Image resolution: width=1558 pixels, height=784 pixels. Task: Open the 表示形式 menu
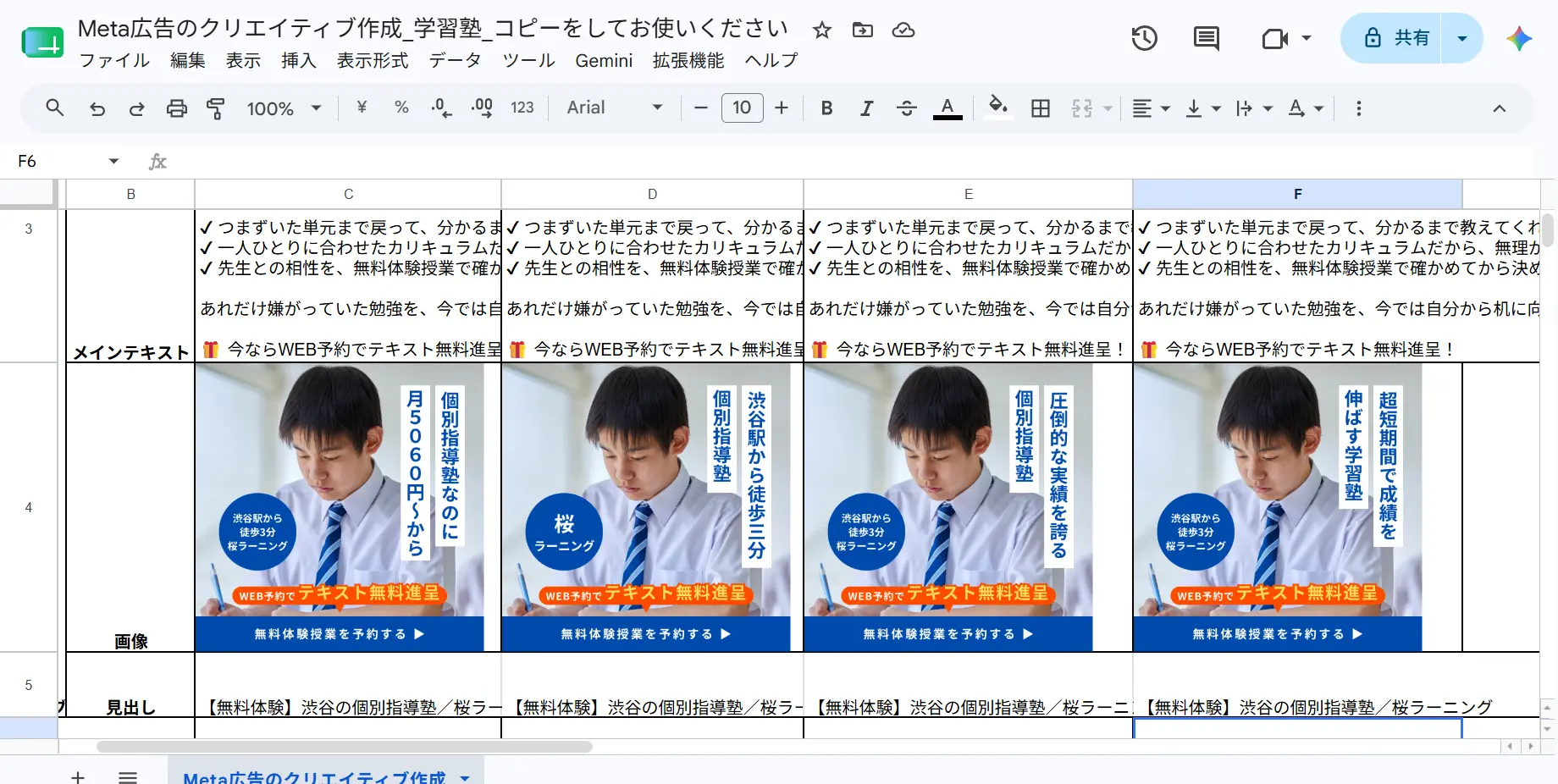373,60
